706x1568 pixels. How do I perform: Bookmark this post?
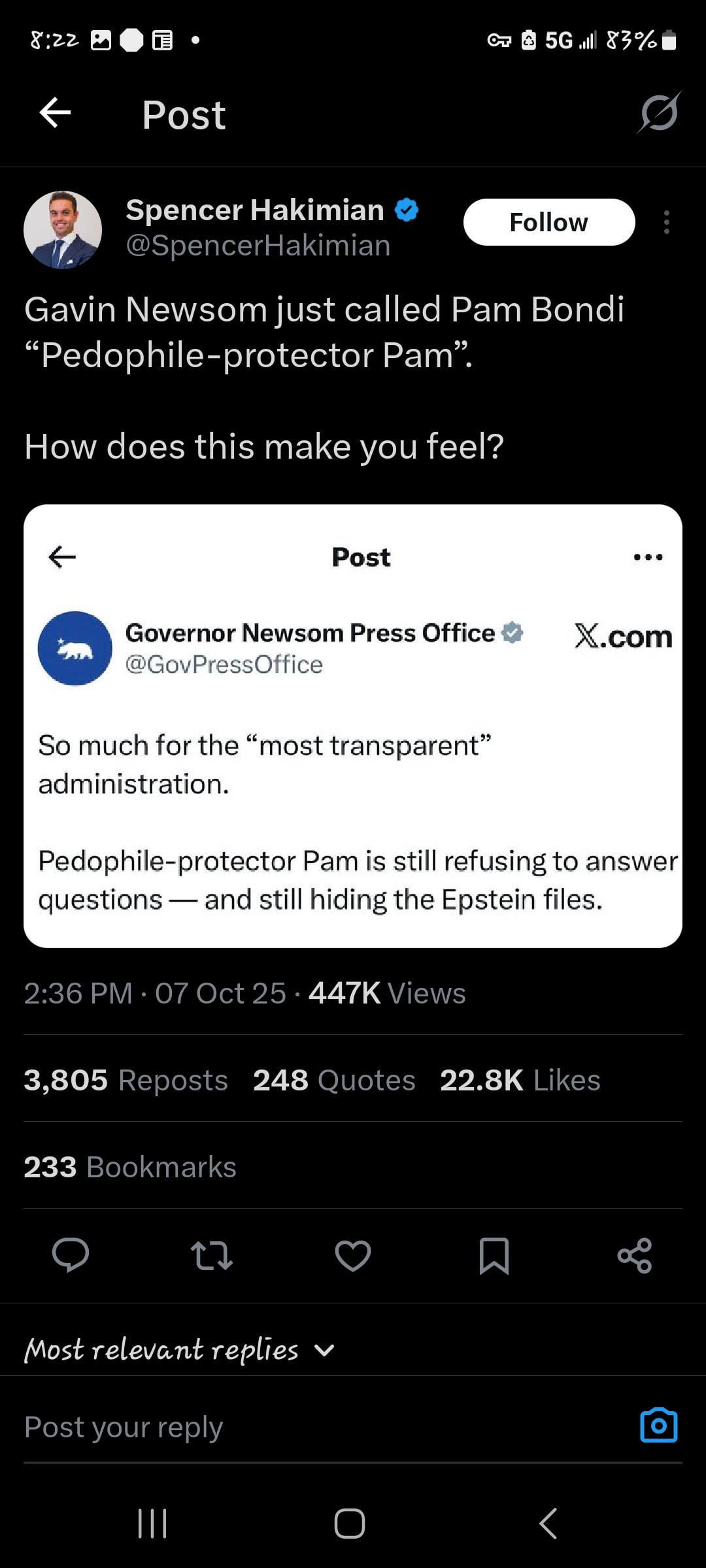[x=494, y=1255]
